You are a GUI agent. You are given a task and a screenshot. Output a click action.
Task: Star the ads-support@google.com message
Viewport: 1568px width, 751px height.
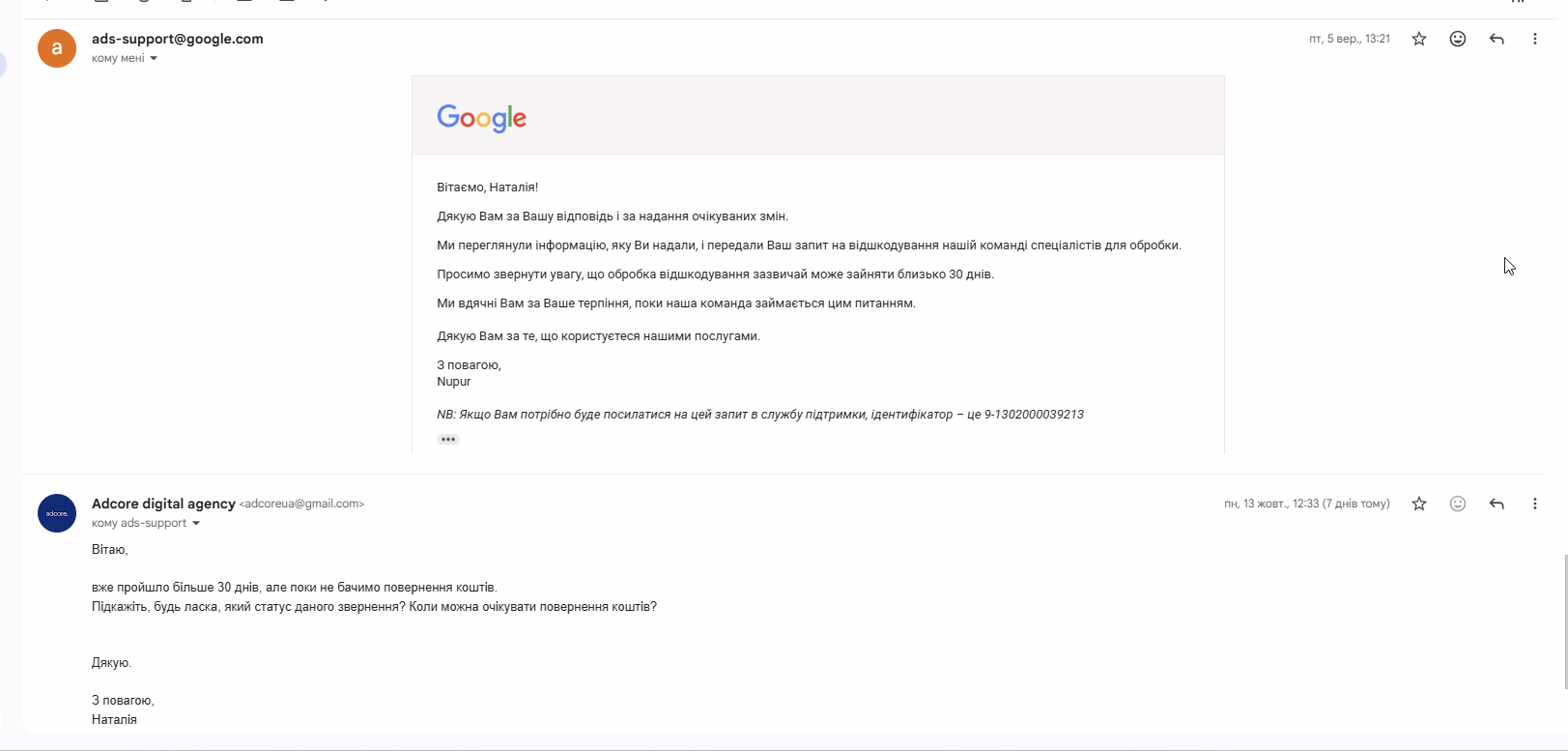tap(1419, 39)
